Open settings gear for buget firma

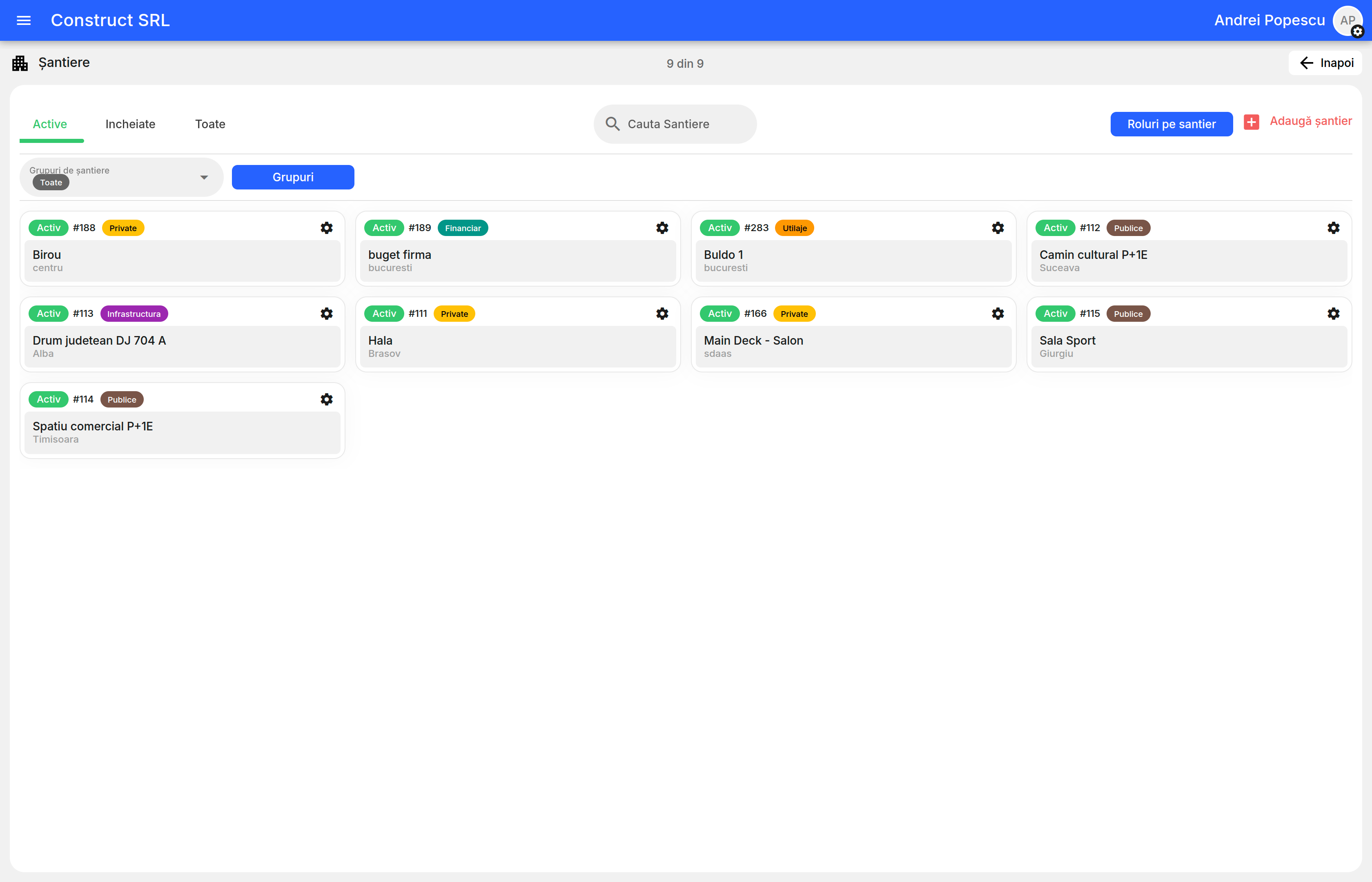[662, 228]
